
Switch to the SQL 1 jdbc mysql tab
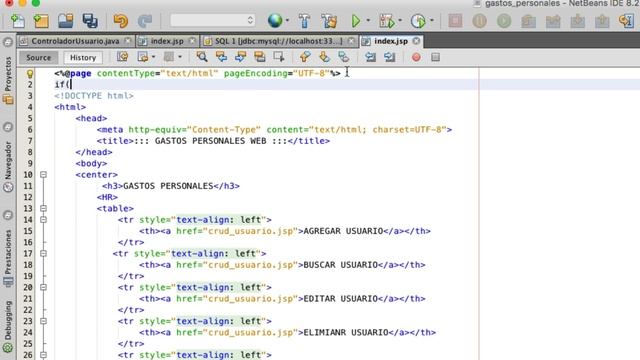(278, 41)
